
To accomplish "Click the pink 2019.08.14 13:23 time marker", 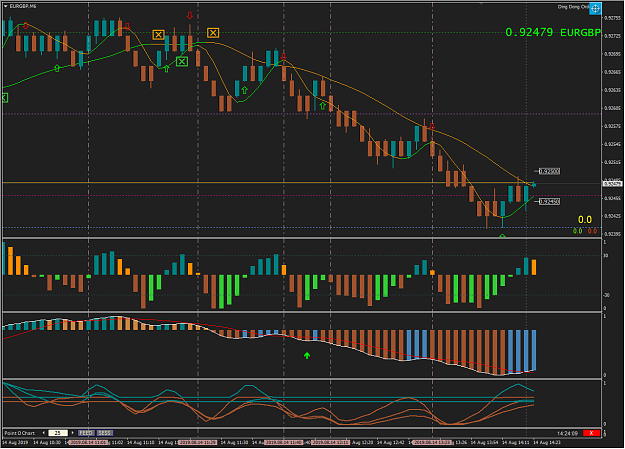I will pos(432,442).
